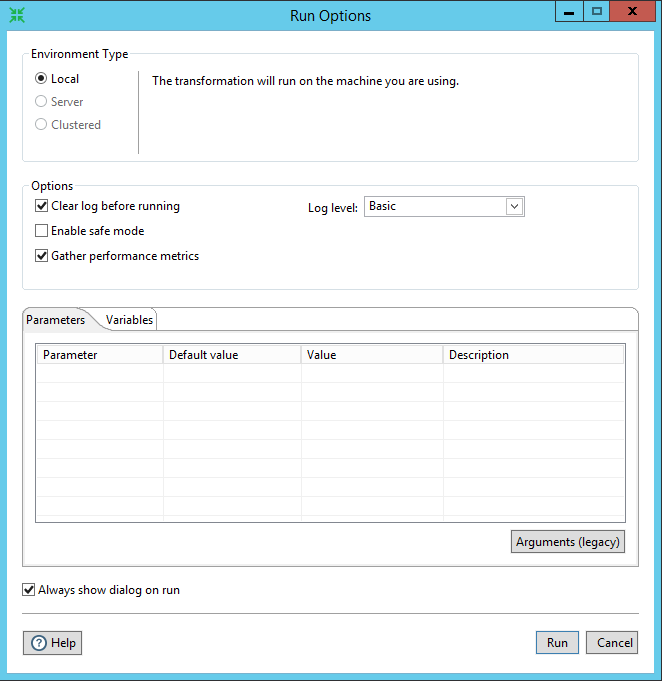Disable Always show dialog on run

pos(29,590)
